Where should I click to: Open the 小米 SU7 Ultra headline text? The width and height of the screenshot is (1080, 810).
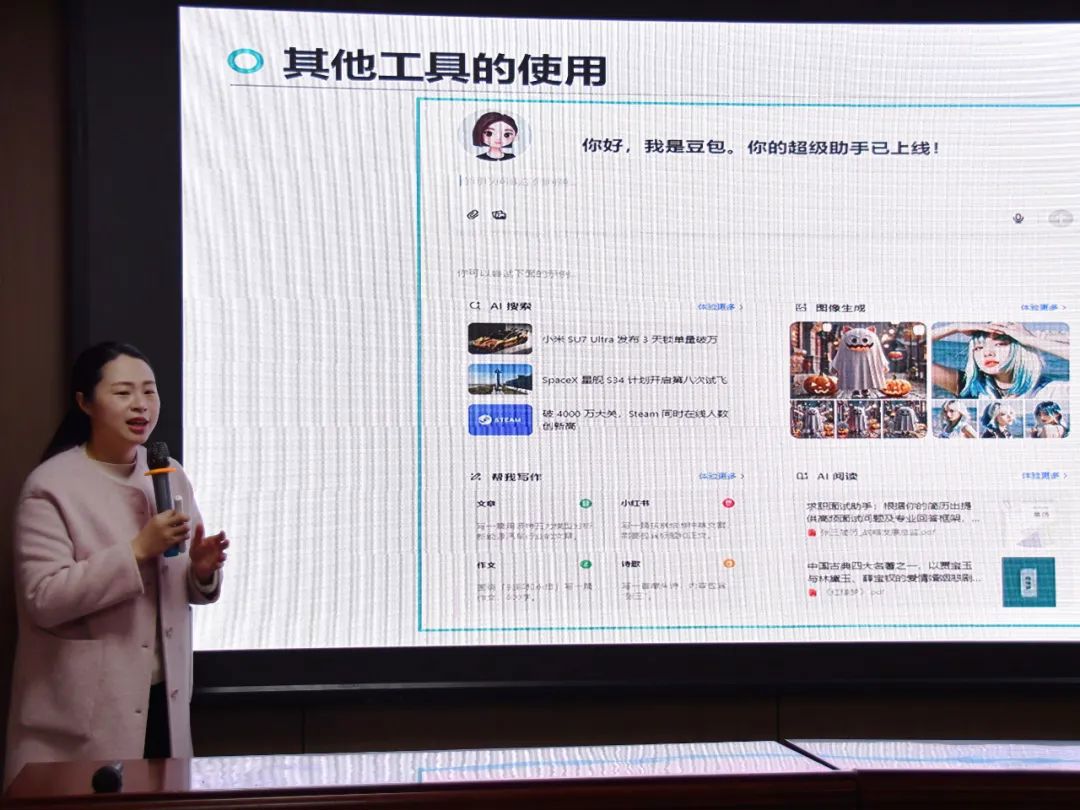coord(630,339)
